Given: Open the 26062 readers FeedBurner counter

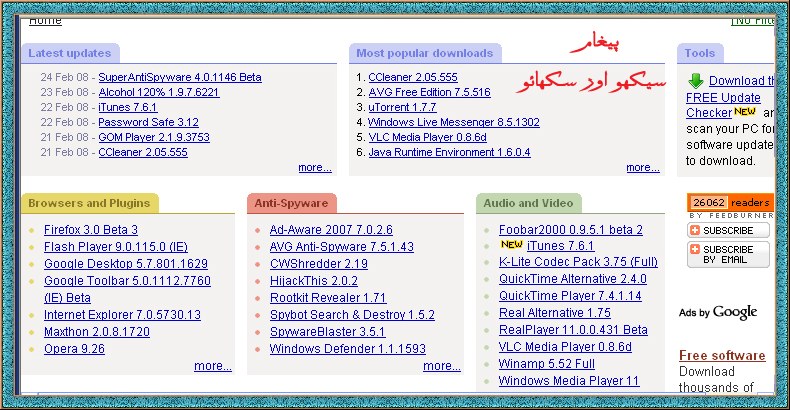Looking at the screenshot, I should pos(730,202).
